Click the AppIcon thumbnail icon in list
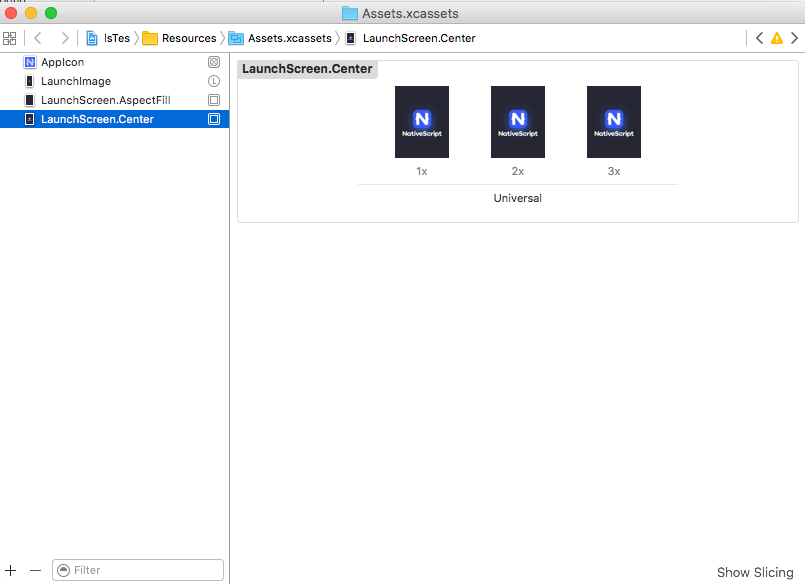 click(x=30, y=62)
